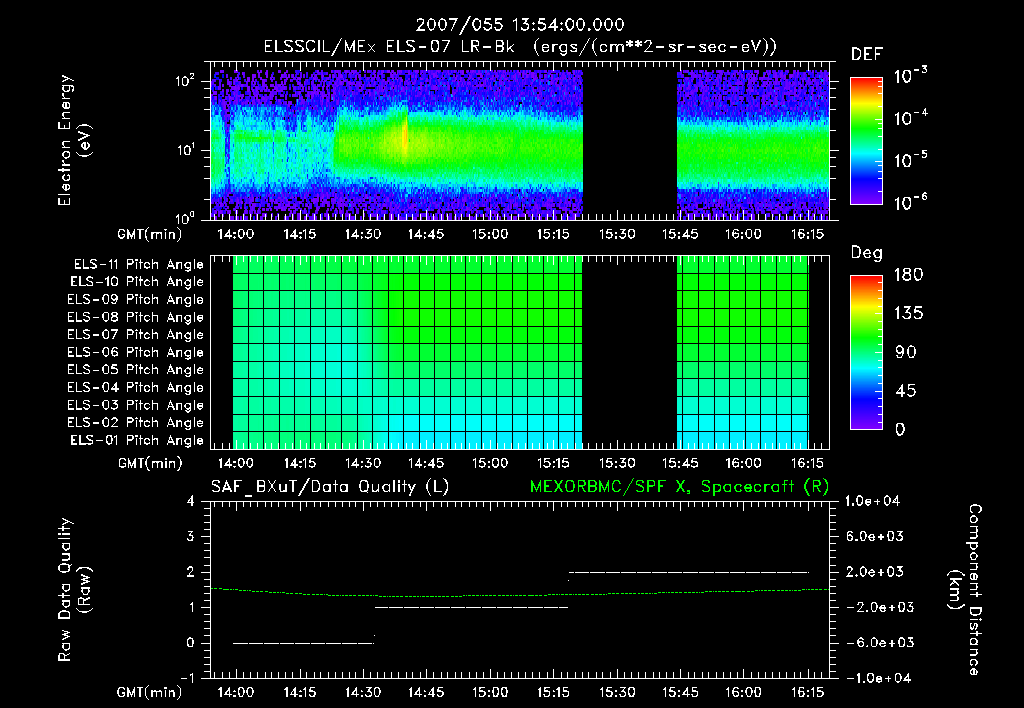The width and height of the screenshot is (1024, 708).
Task: Click GMT(min) label of the spectrogram panel
Action: 149,234
